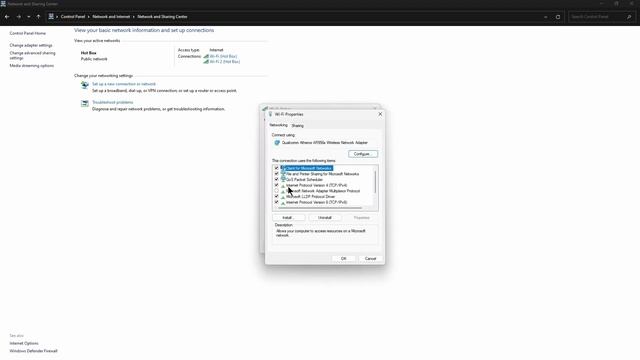Toggle the Microsoft LLDP Protocol Driver checkbox
The image size is (640, 360).
[276, 197]
